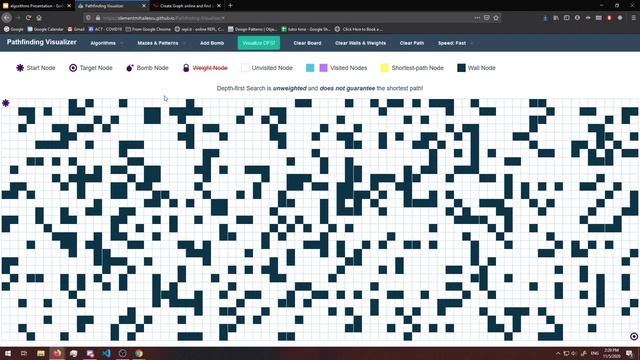Go to the browser home page

(39, 18)
